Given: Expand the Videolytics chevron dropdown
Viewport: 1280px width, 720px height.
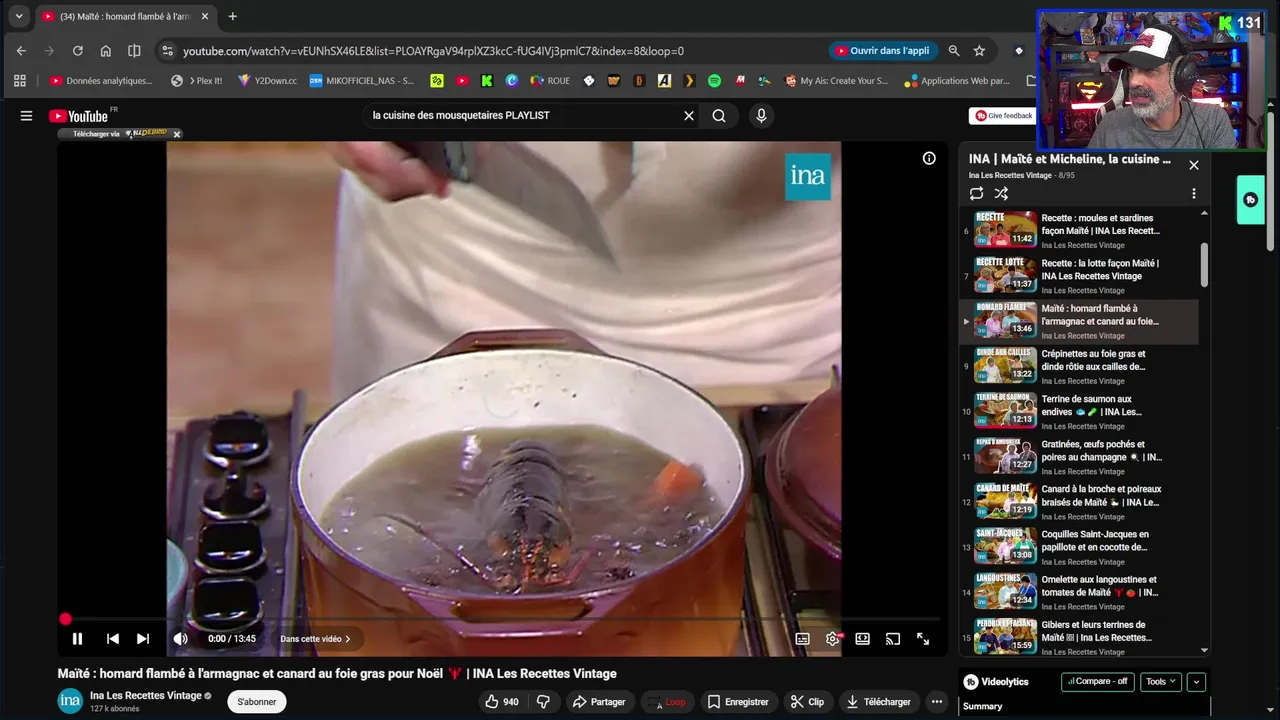Looking at the screenshot, I should (1196, 682).
